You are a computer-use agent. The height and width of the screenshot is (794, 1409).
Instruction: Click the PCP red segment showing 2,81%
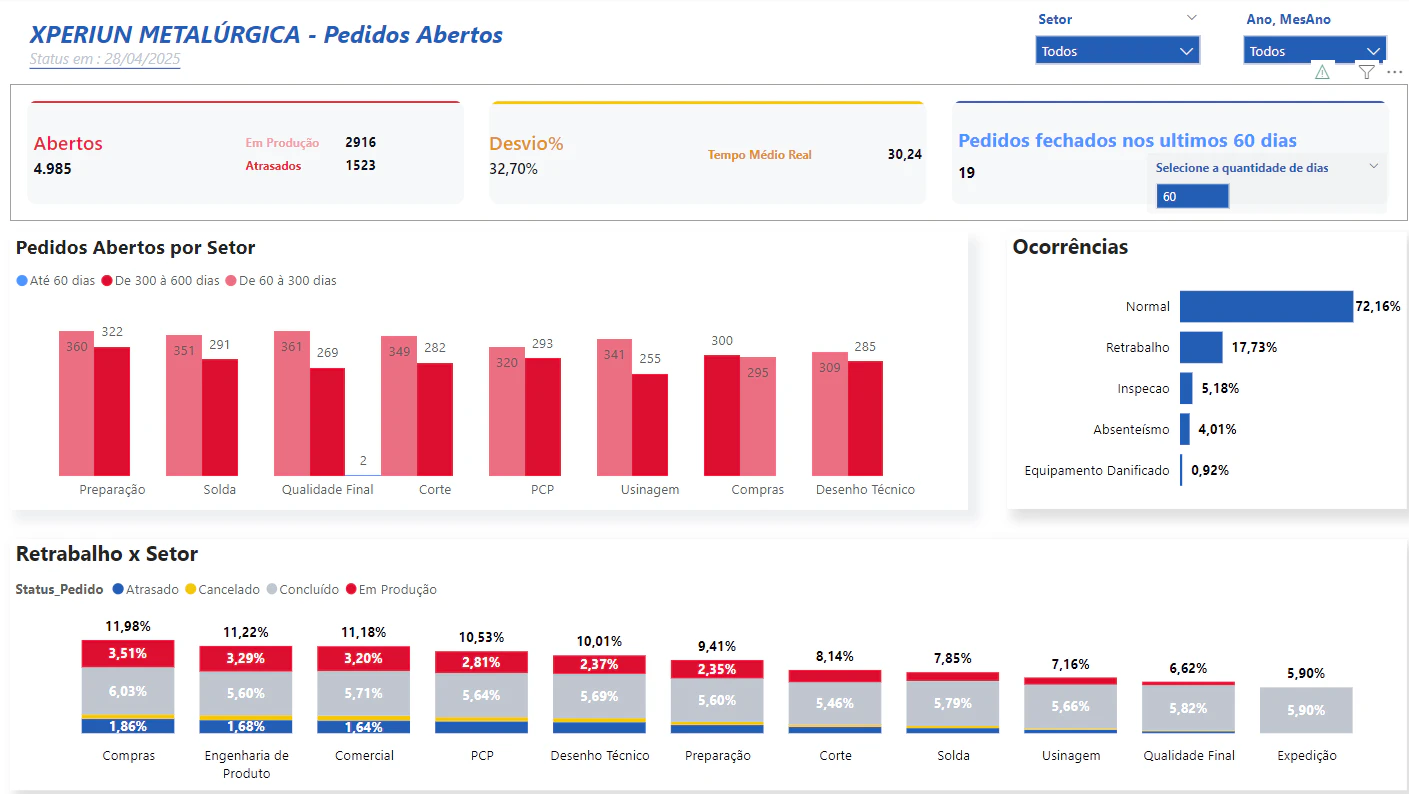(x=481, y=662)
